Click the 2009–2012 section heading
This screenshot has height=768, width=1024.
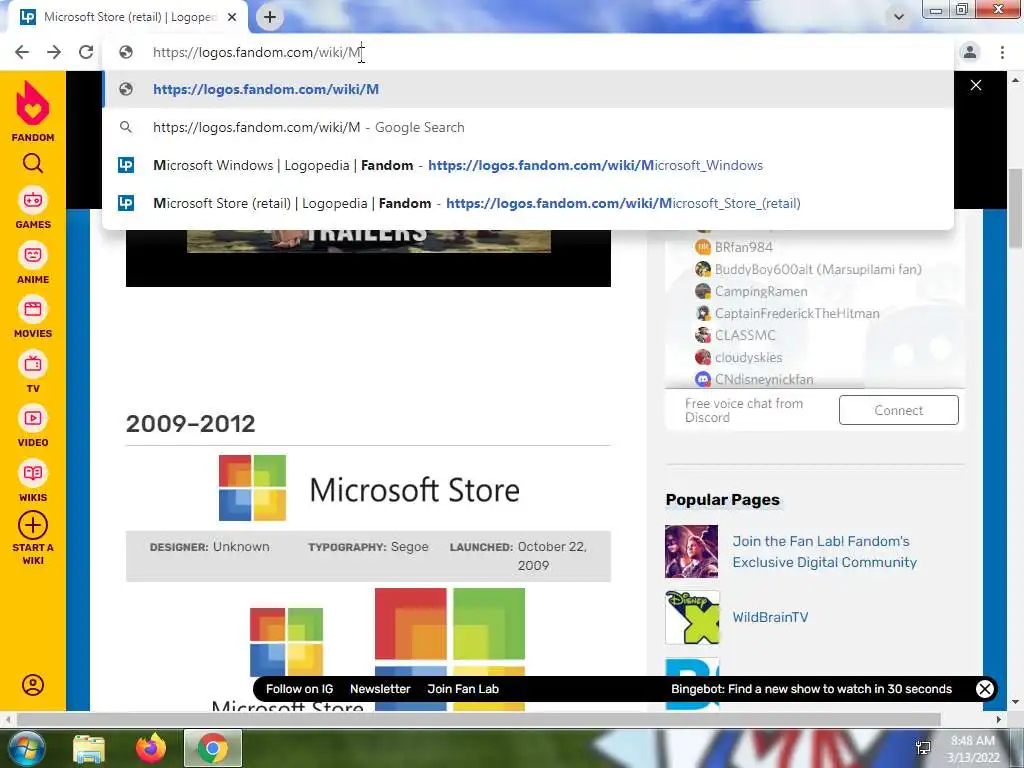(x=191, y=424)
